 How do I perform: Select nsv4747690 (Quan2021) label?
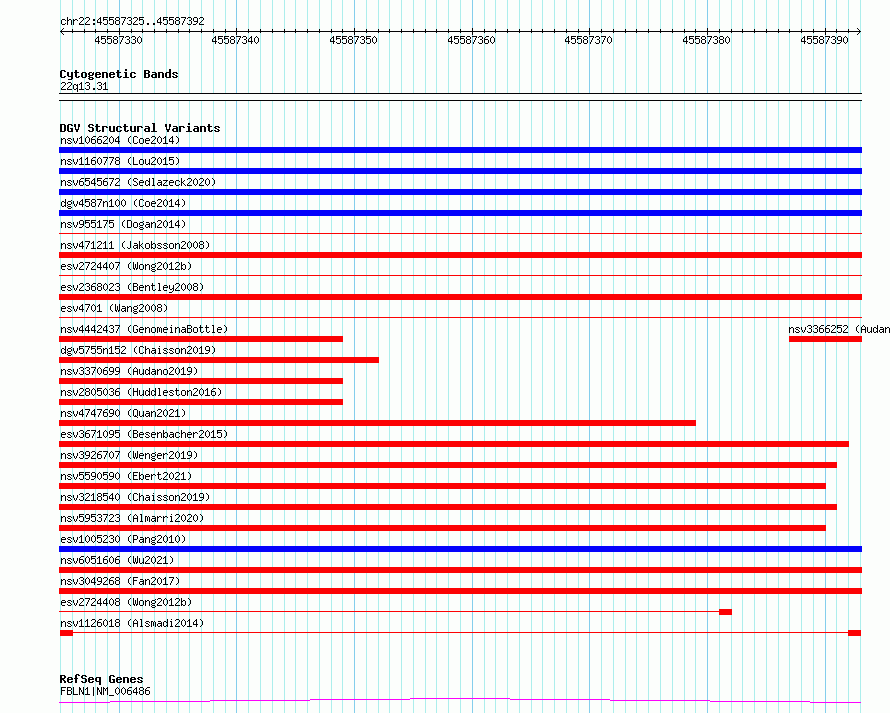123,413
